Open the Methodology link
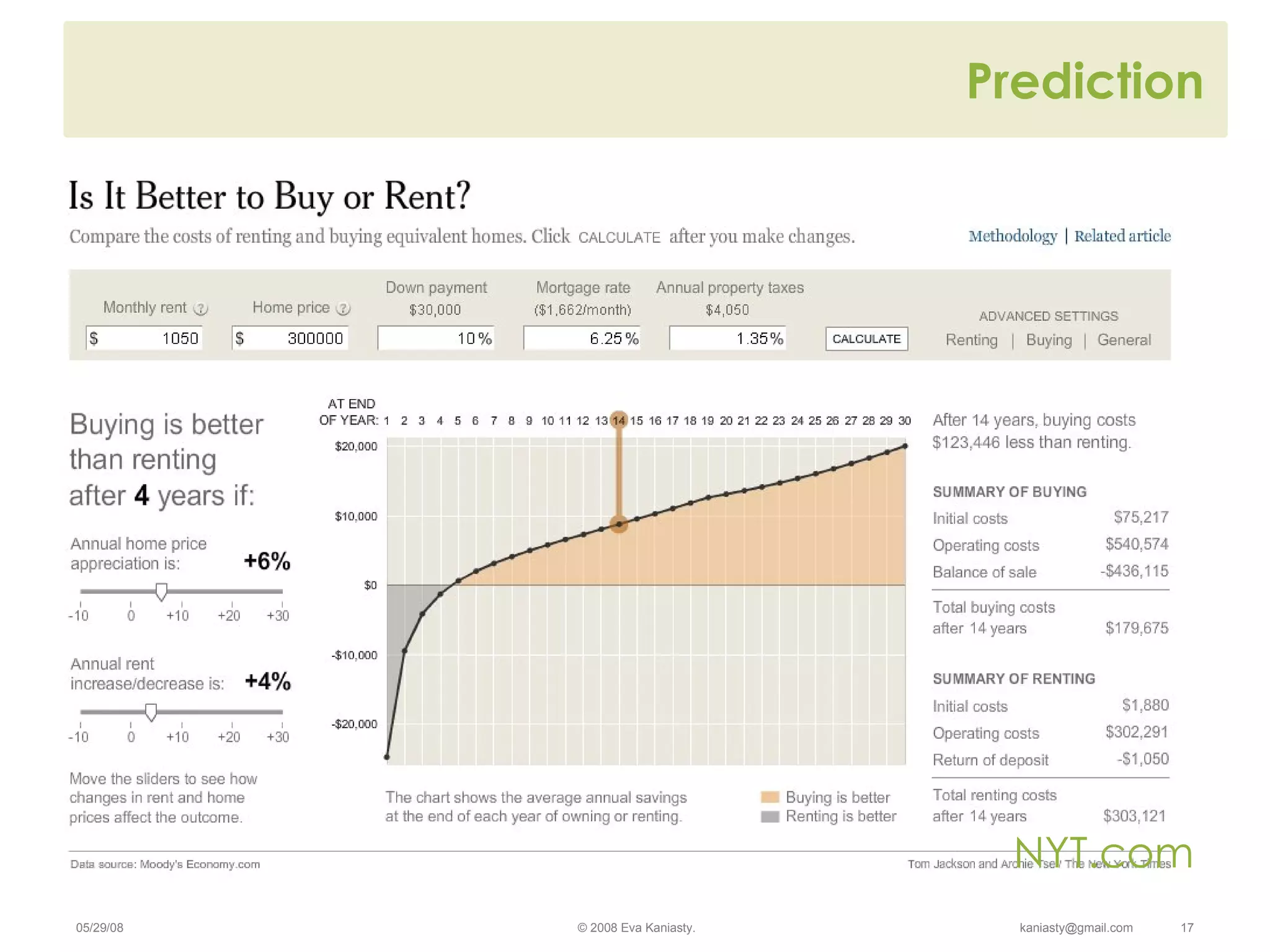 click(x=1013, y=236)
